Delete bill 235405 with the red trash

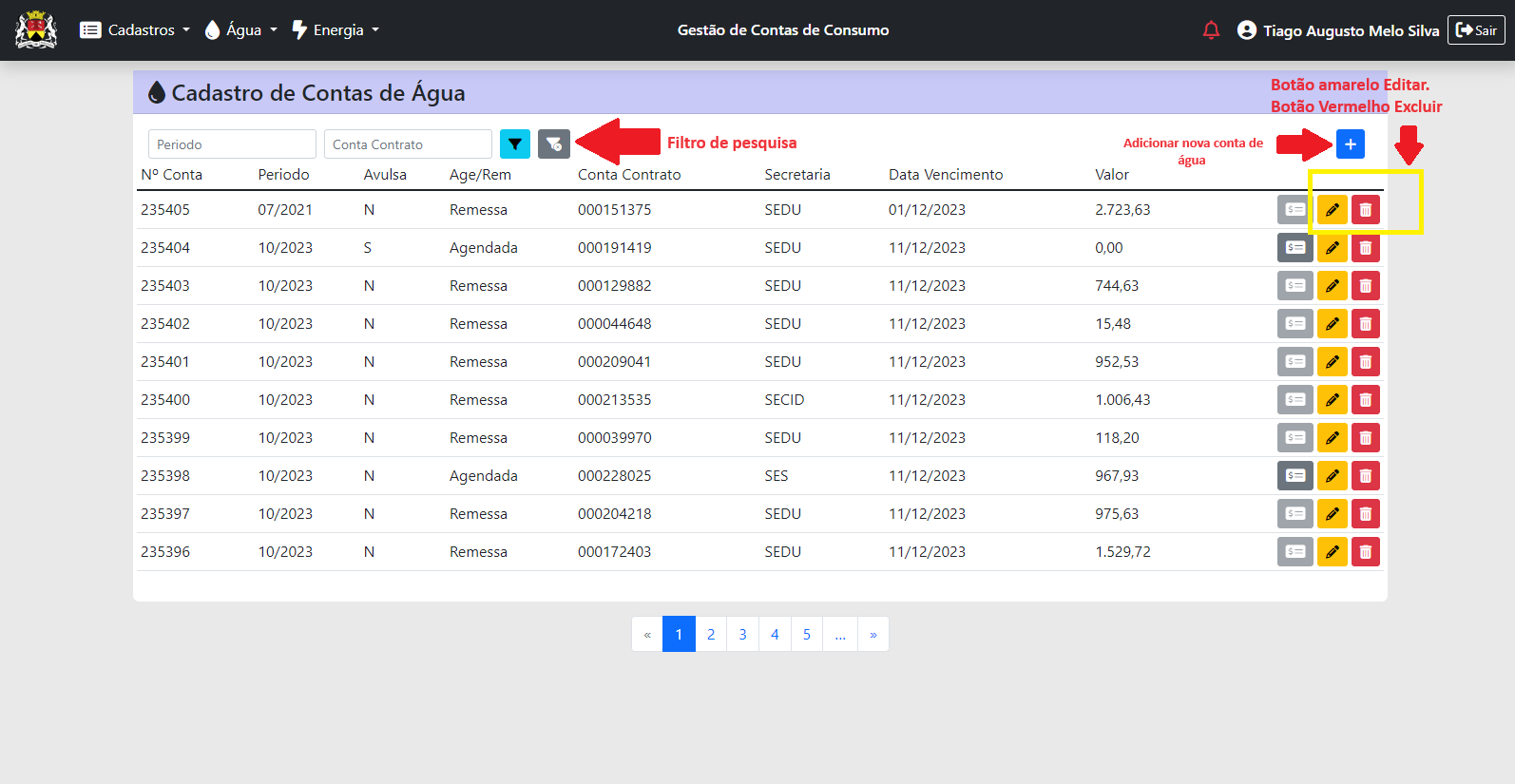(x=1366, y=209)
